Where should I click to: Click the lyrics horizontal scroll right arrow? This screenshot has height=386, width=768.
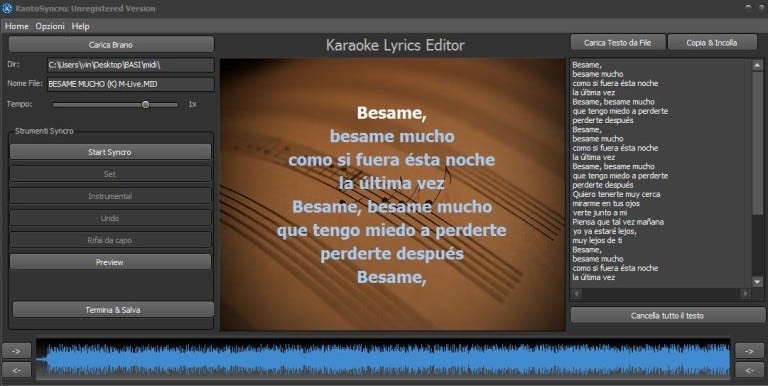click(745, 293)
